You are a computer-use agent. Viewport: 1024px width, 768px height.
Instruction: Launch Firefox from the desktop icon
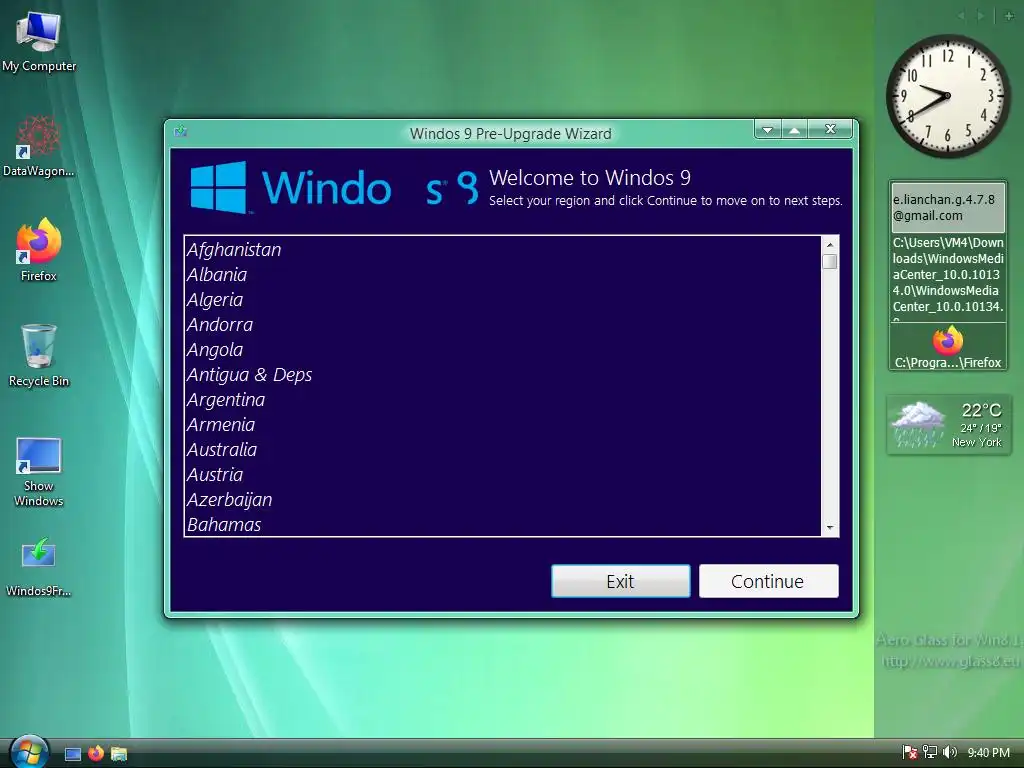(39, 250)
